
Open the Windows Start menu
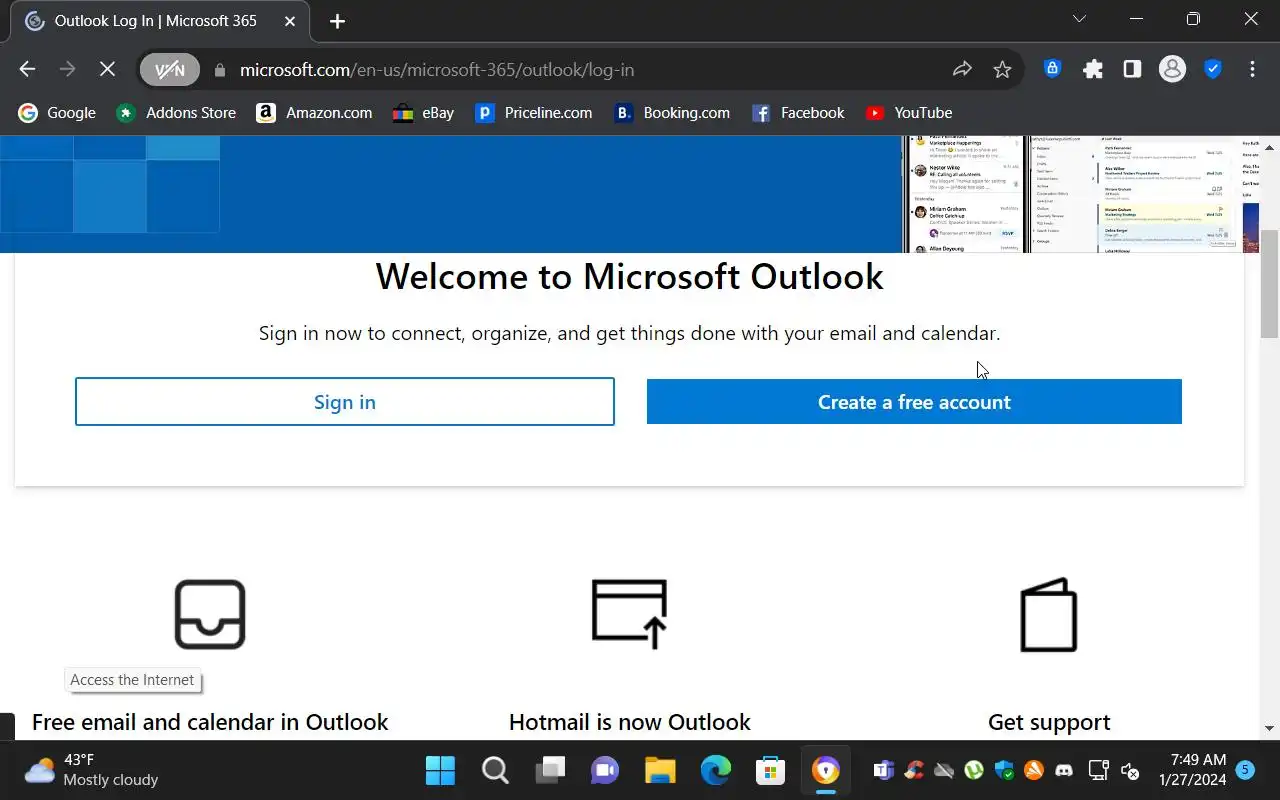point(440,770)
